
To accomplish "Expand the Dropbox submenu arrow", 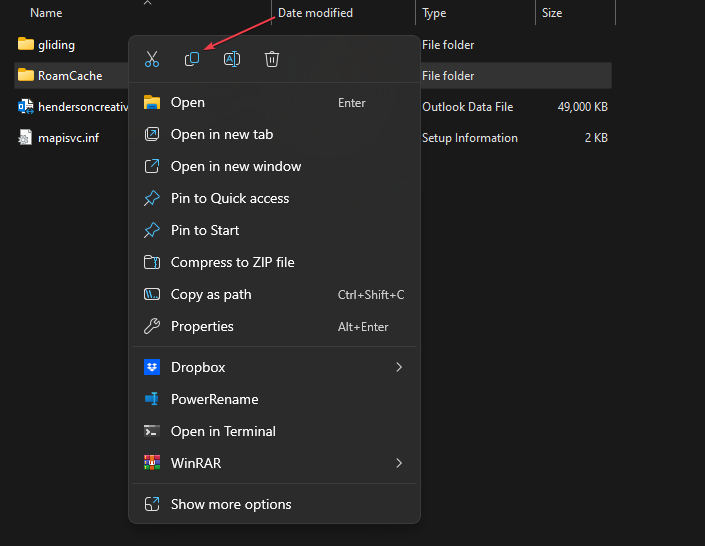I will 398,367.
